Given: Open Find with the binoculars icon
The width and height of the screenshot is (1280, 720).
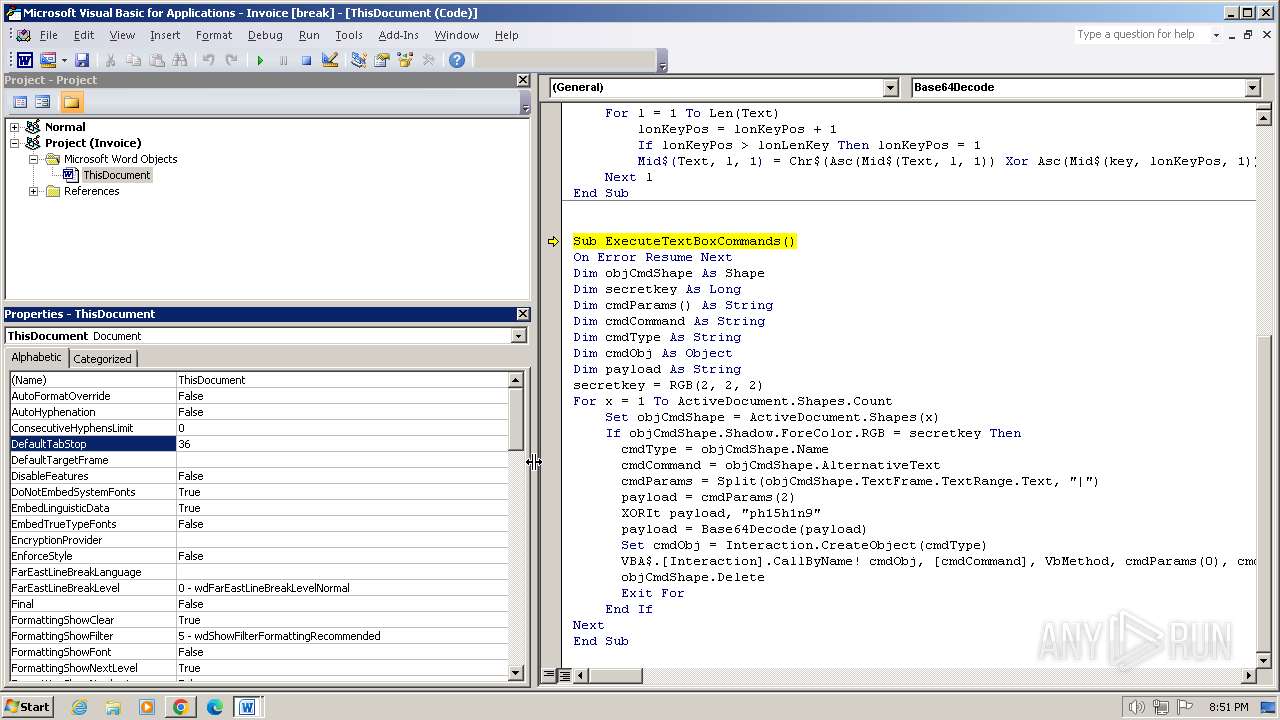Looking at the screenshot, I should pos(179,60).
